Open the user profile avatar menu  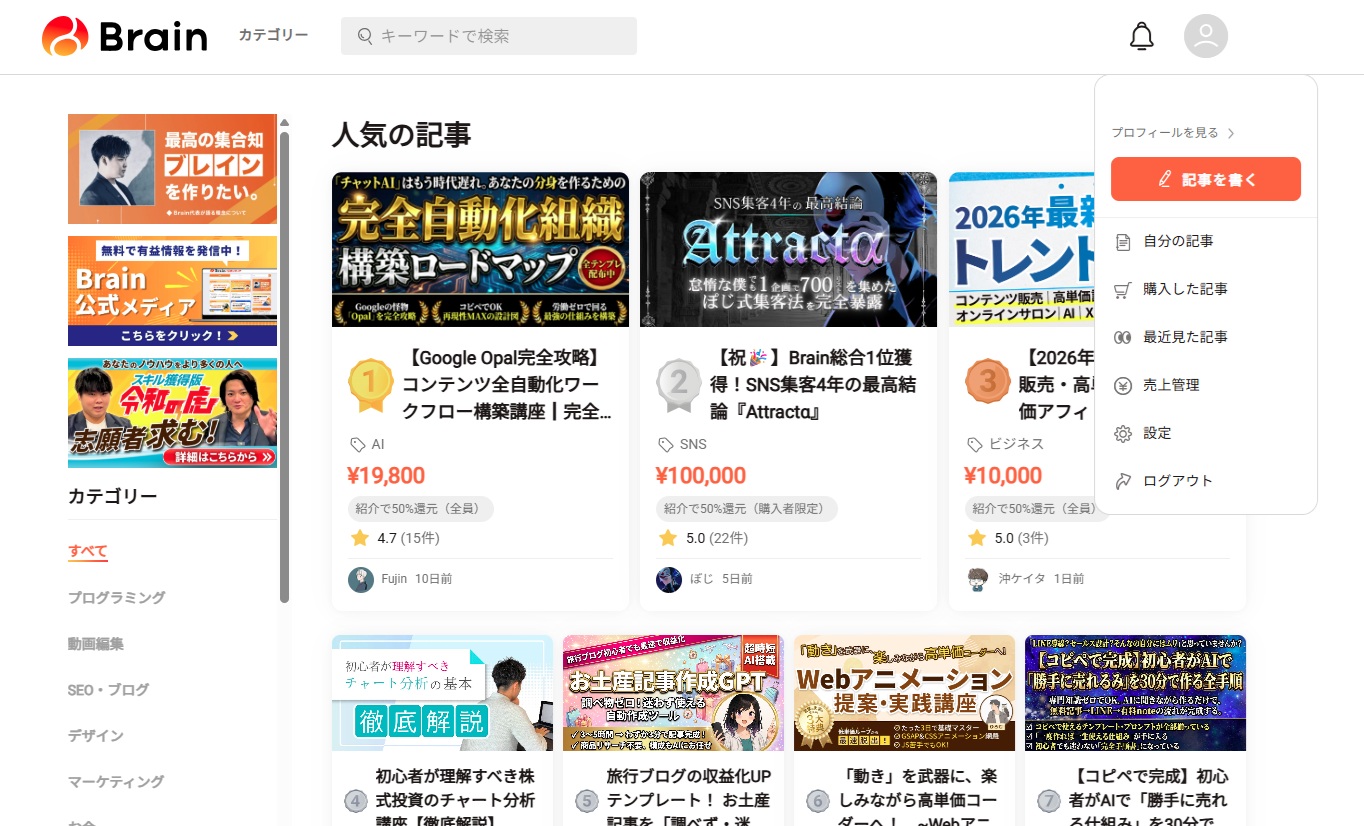[x=1205, y=37]
